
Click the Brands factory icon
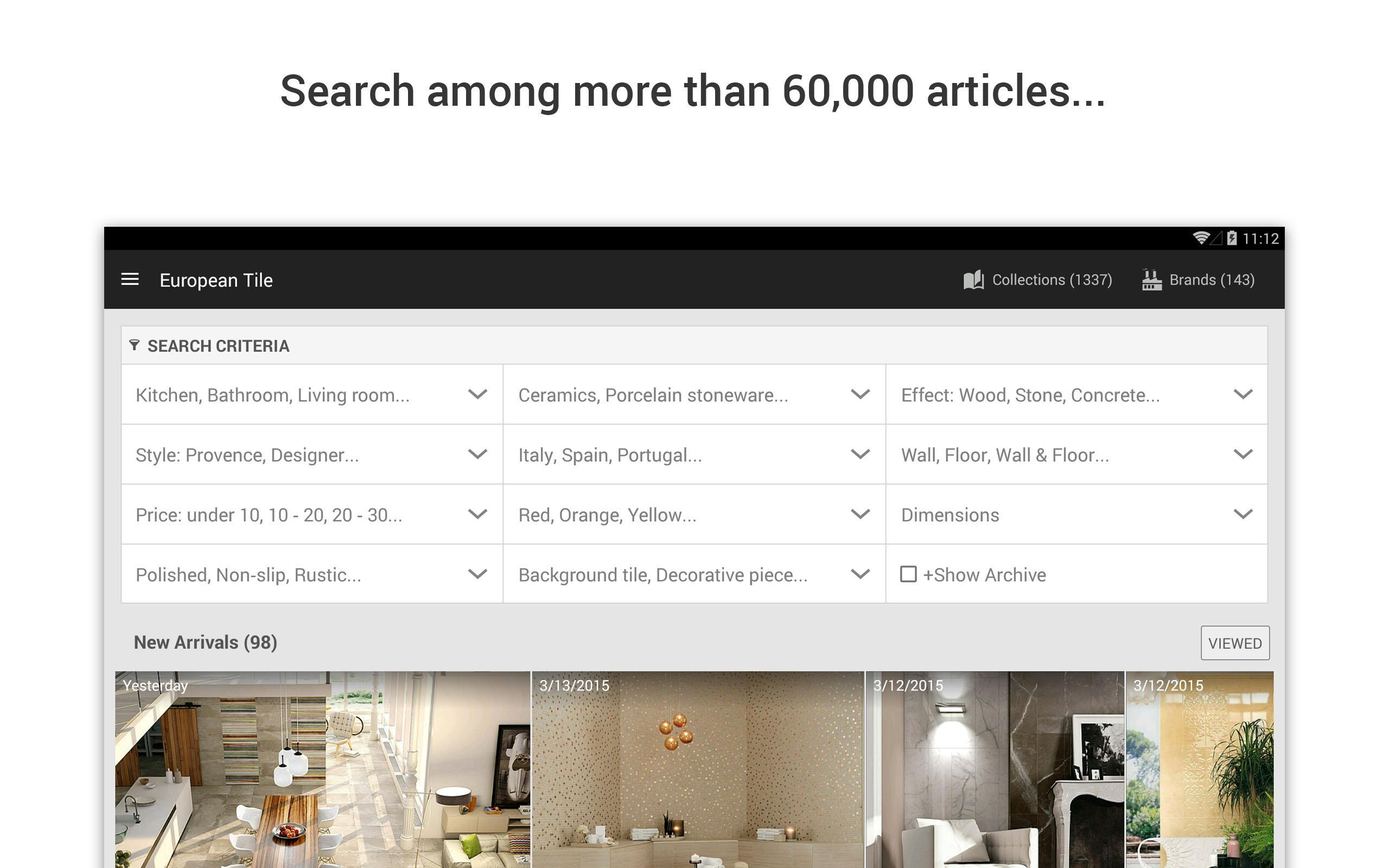click(x=1151, y=279)
